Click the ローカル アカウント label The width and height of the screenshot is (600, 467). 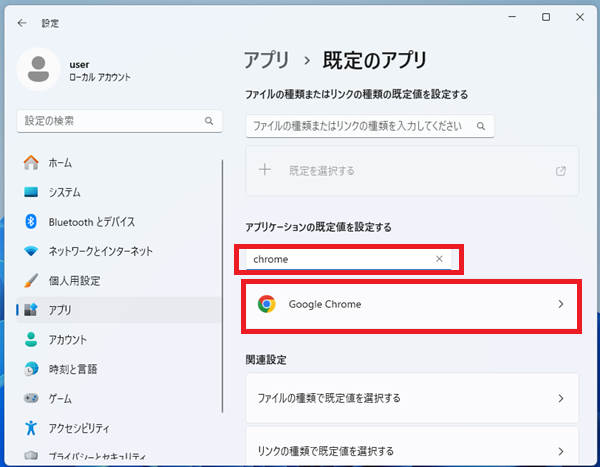pyautogui.click(x=99, y=77)
